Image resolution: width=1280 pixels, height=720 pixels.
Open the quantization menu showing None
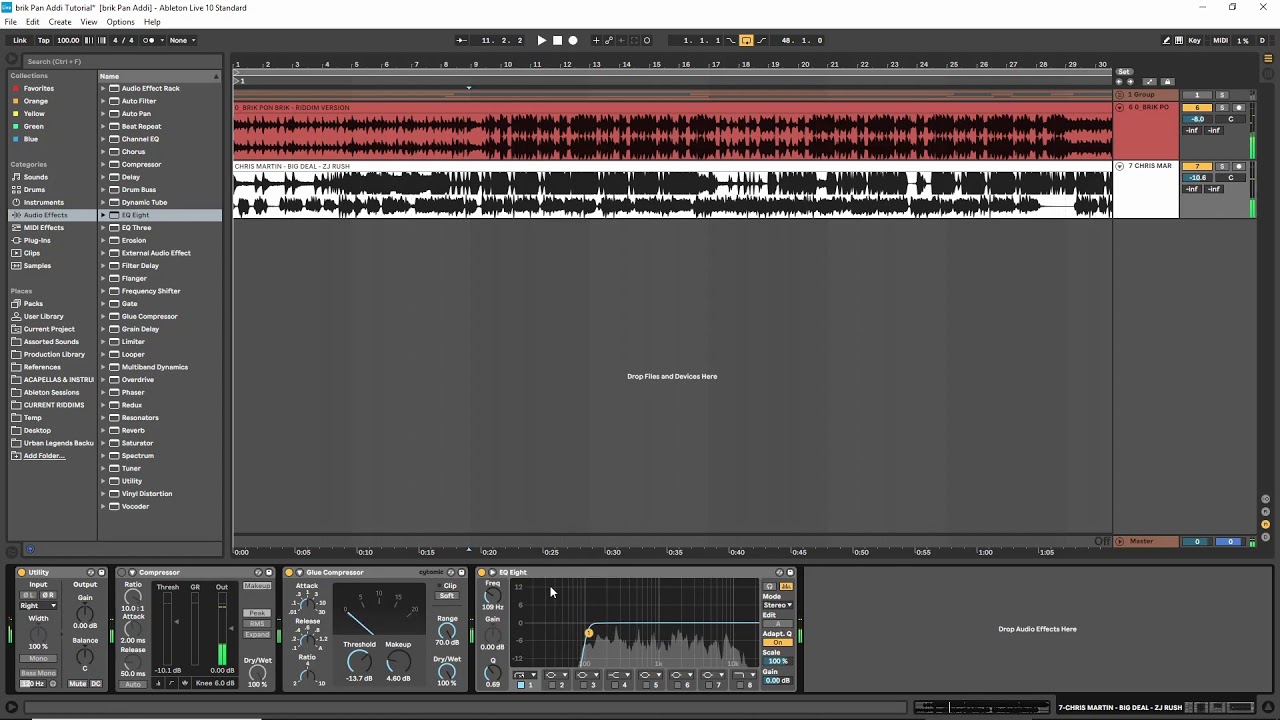click(182, 40)
